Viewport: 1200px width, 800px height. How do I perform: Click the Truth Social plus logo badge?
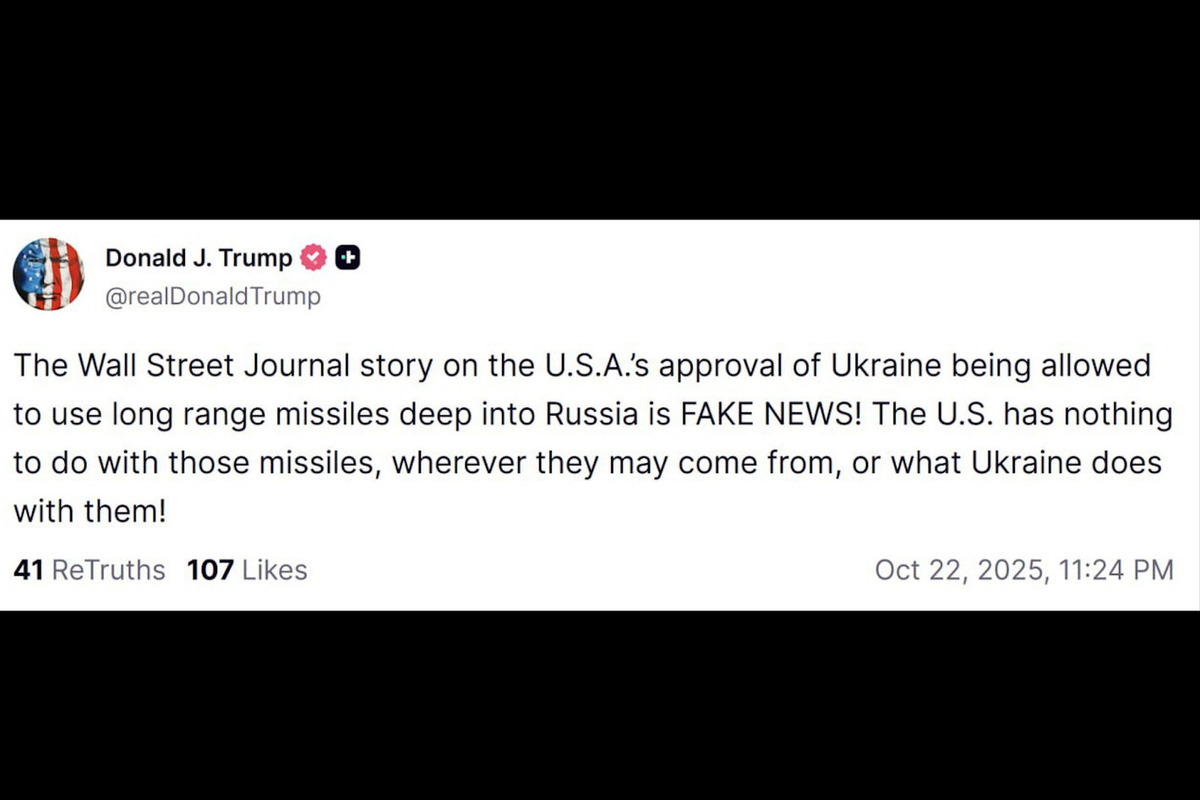347,257
